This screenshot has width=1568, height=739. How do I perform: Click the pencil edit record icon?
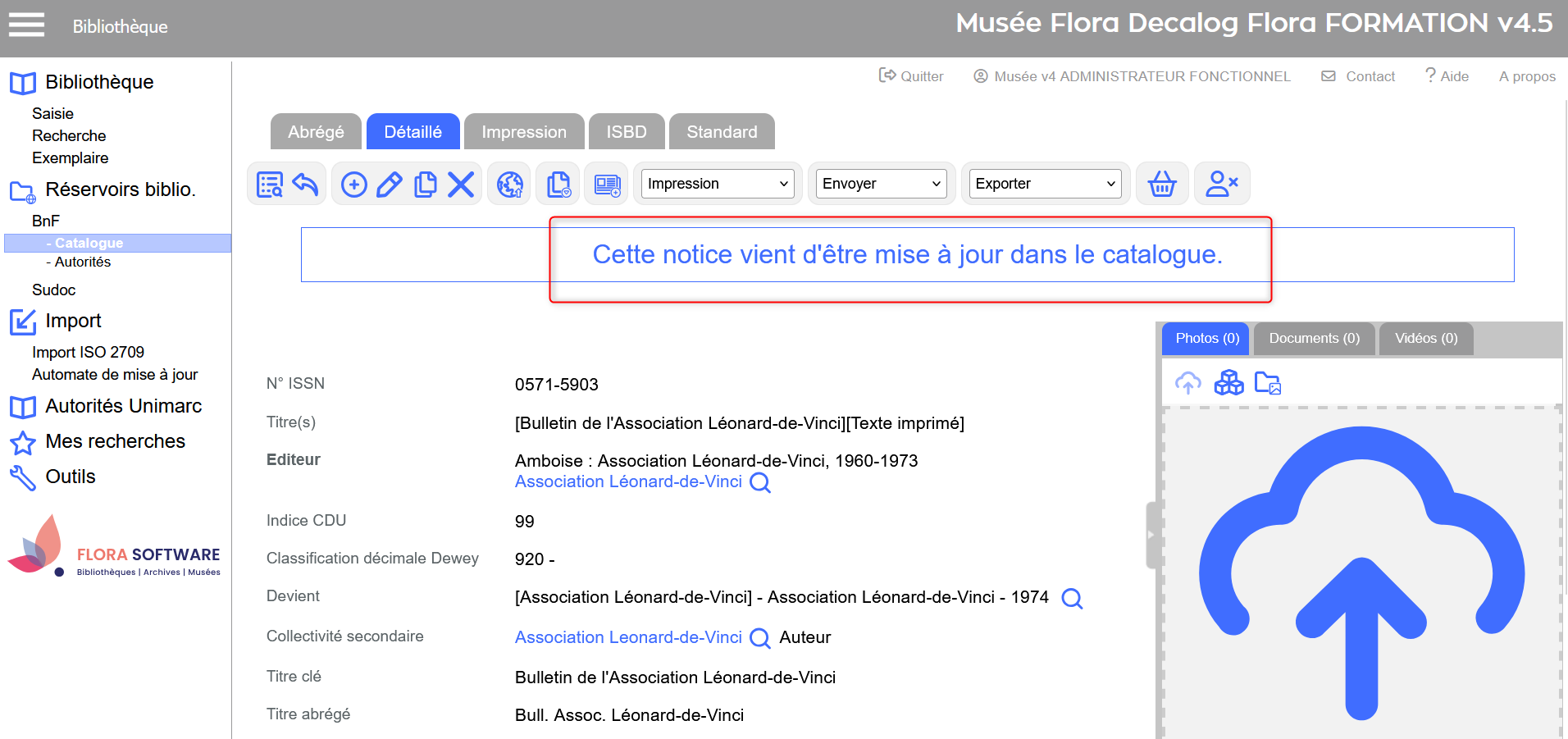click(390, 185)
